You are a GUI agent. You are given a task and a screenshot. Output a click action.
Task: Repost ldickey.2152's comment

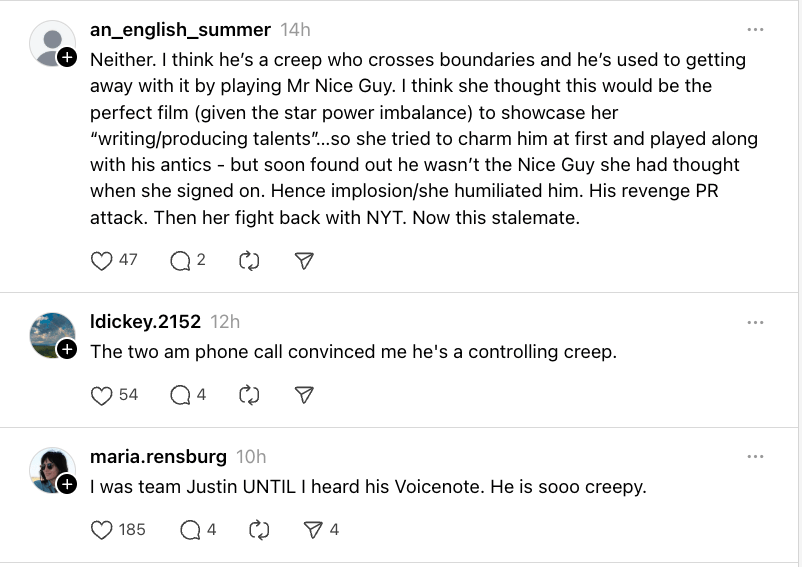click(x=249, y=395)
